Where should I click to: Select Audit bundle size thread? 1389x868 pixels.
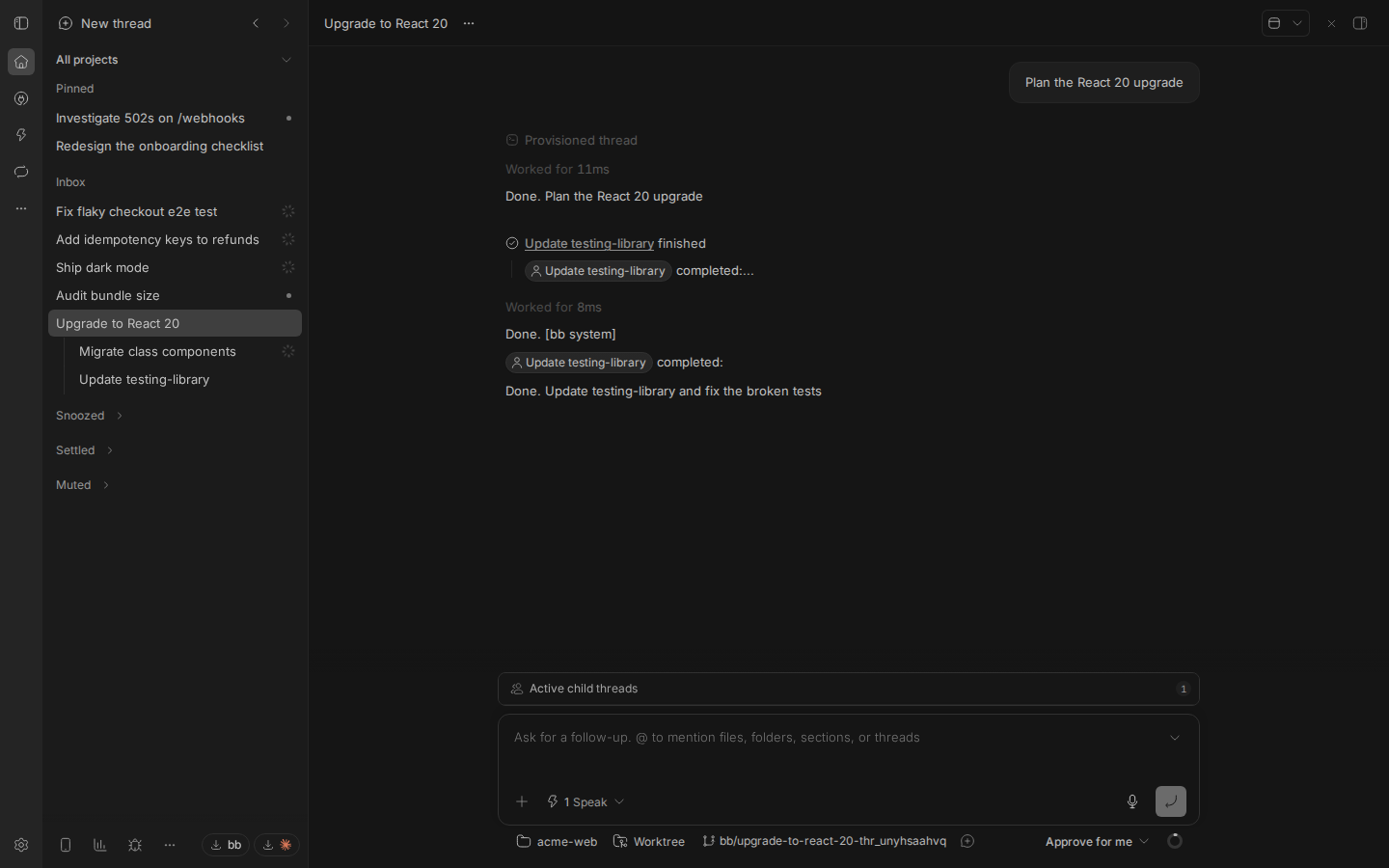coord(175,295)
